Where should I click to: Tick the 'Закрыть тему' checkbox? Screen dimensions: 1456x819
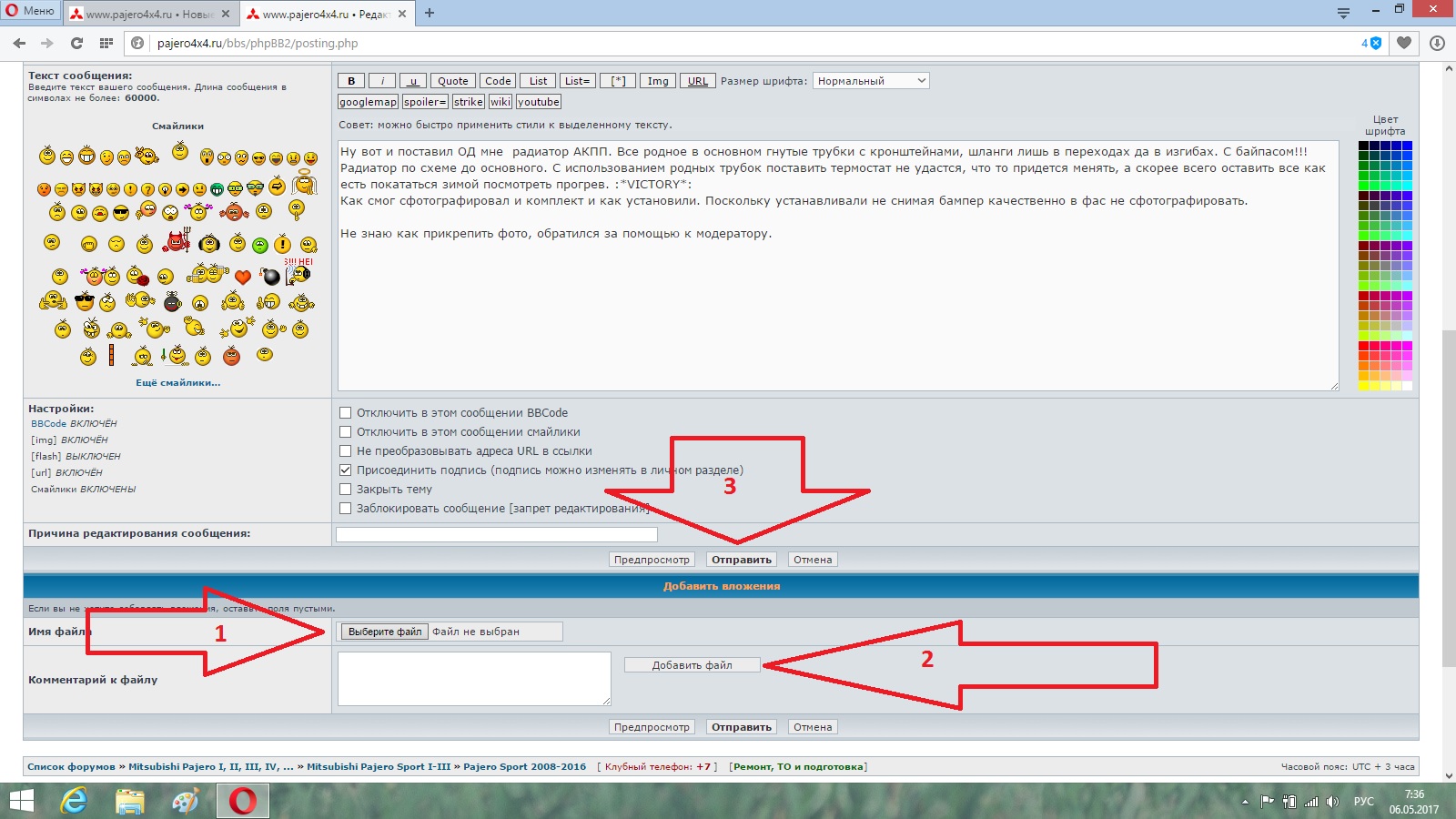(345, 490)
